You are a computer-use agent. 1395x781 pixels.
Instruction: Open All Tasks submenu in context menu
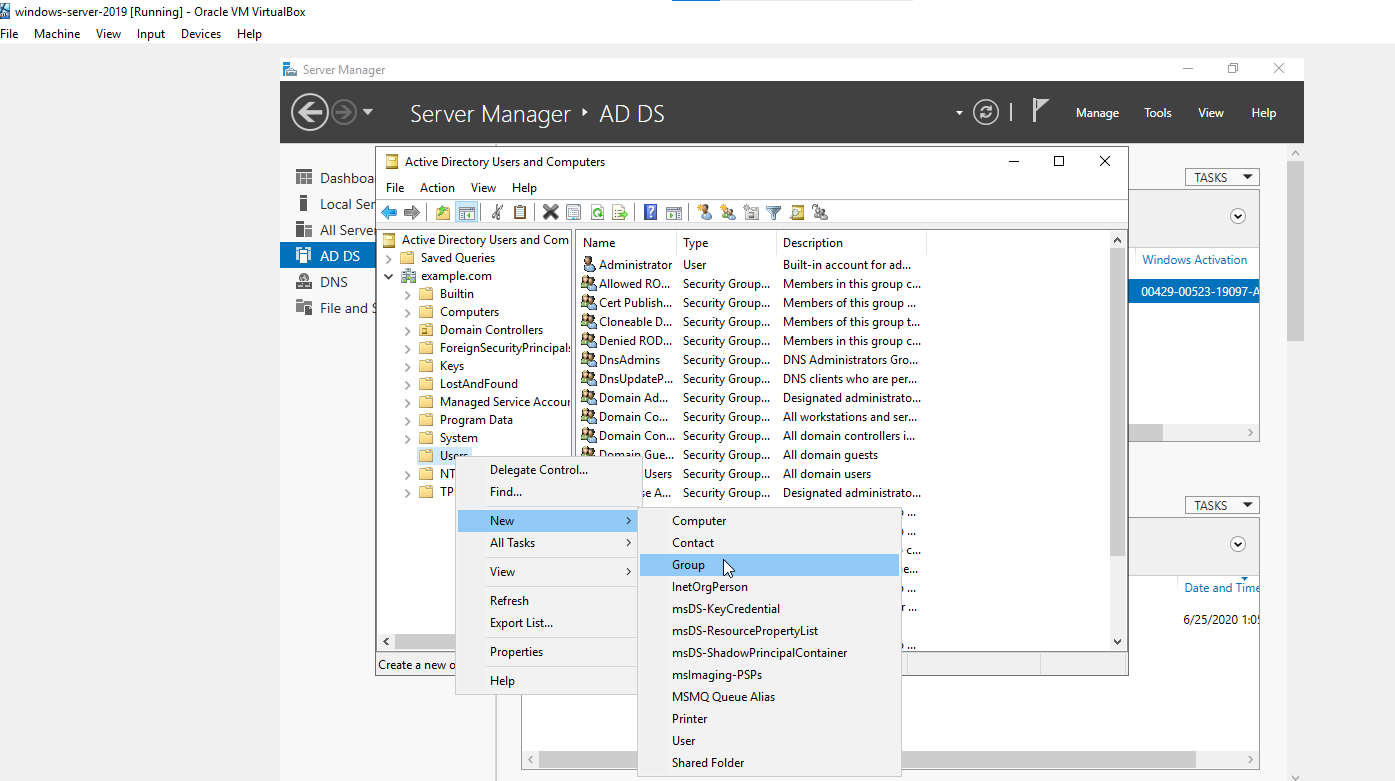(548, 543)
